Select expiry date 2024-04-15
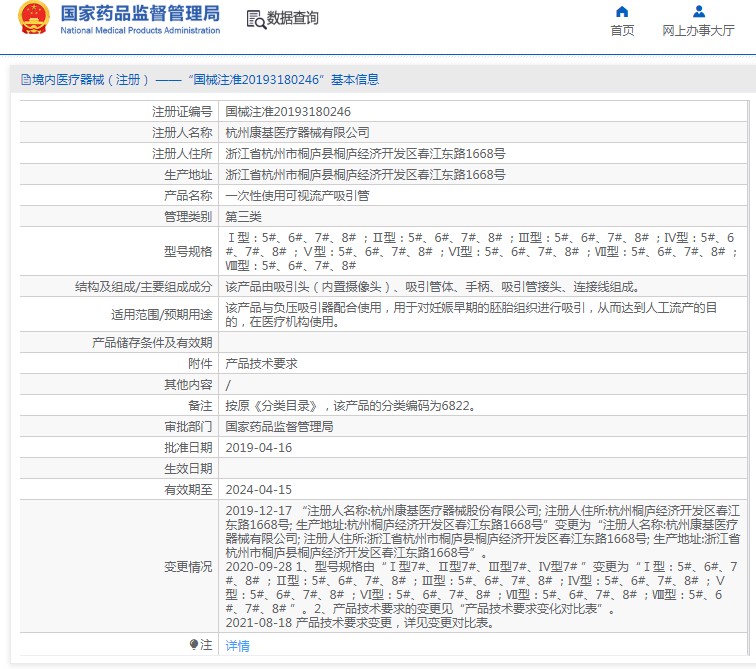 (258, 490)
